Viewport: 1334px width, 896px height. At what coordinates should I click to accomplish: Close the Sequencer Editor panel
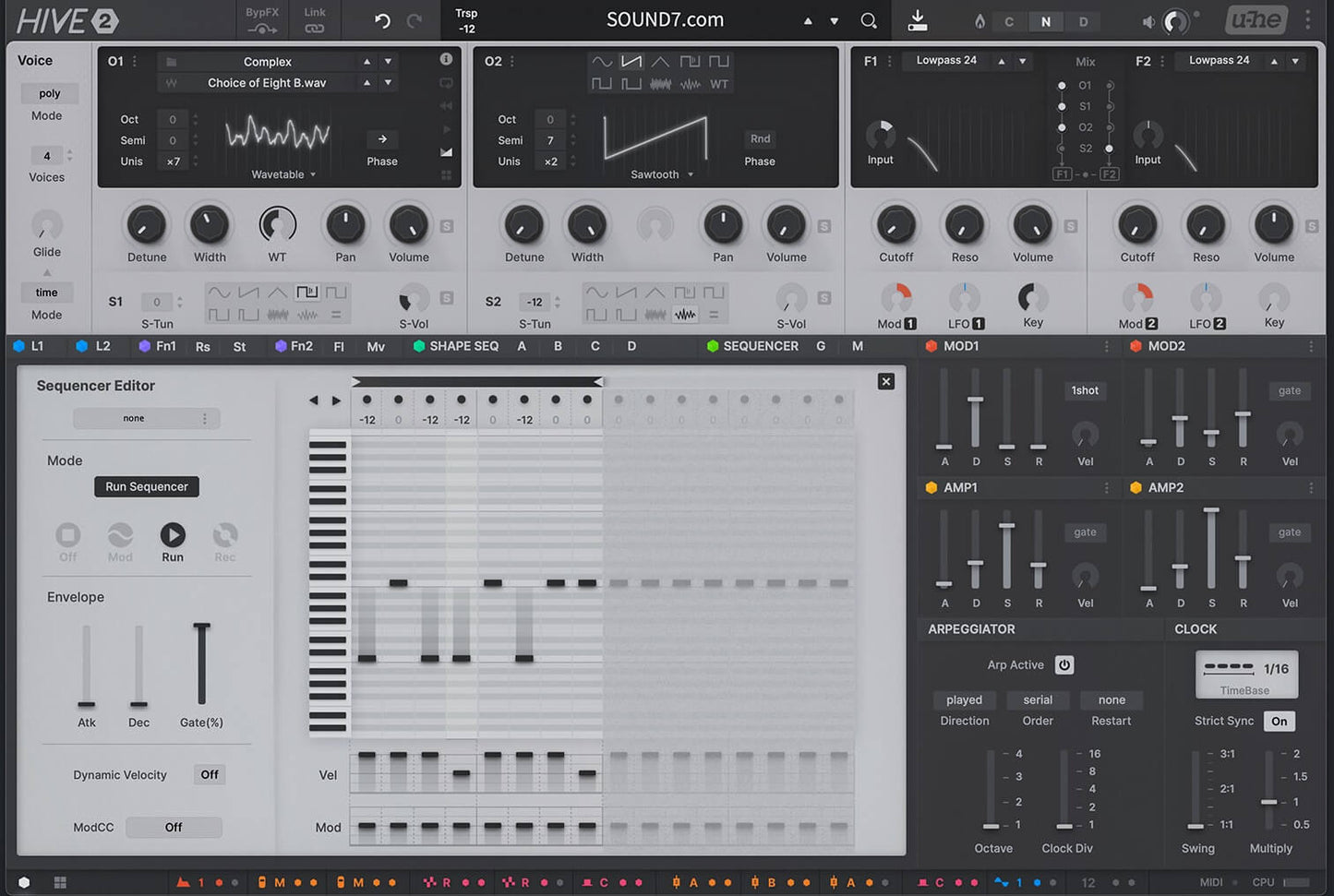pos(885,381)
